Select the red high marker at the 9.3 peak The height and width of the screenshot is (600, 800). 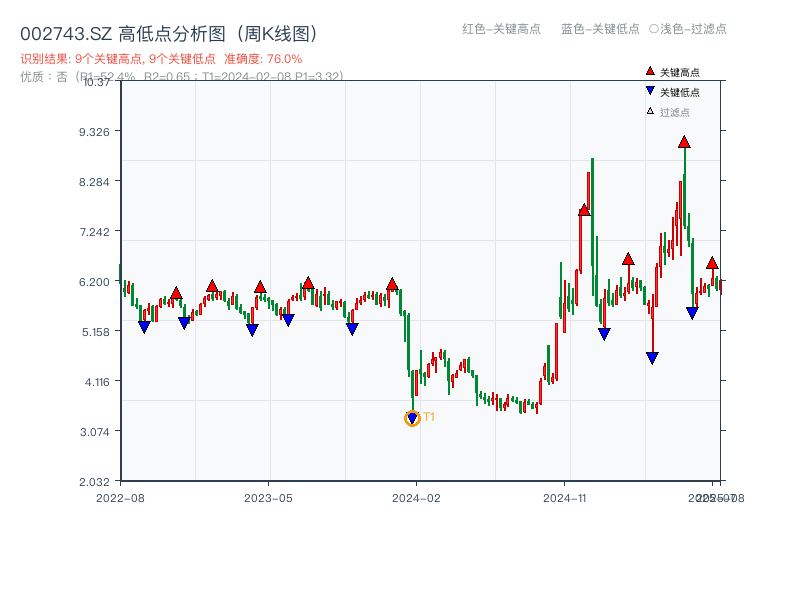[684, 142]
